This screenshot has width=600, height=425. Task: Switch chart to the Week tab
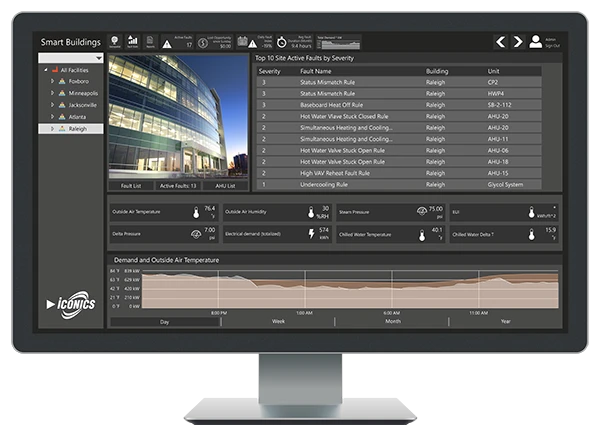[278, 321]
